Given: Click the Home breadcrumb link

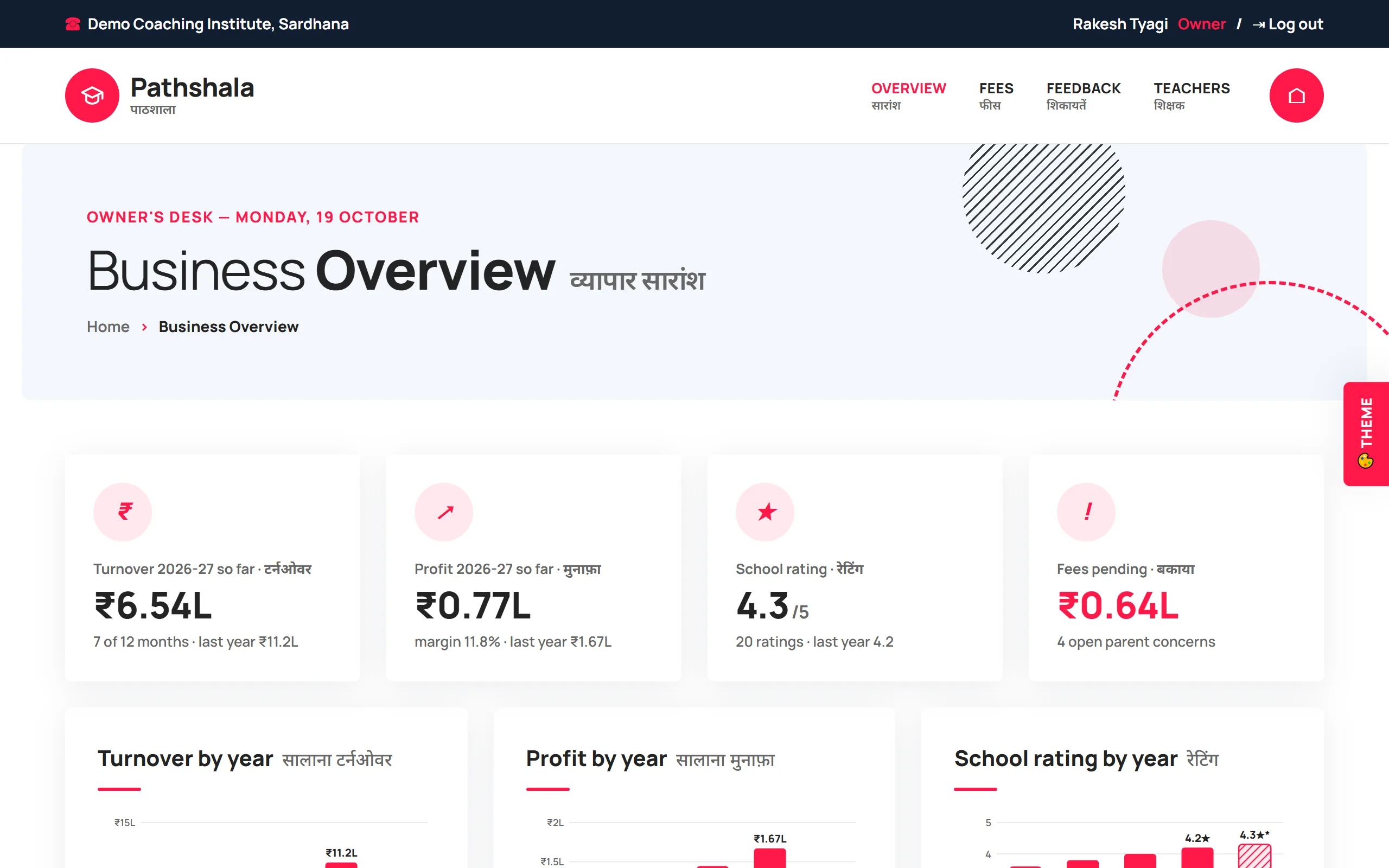Looking at the screenshot, I should tap(108, 327).
